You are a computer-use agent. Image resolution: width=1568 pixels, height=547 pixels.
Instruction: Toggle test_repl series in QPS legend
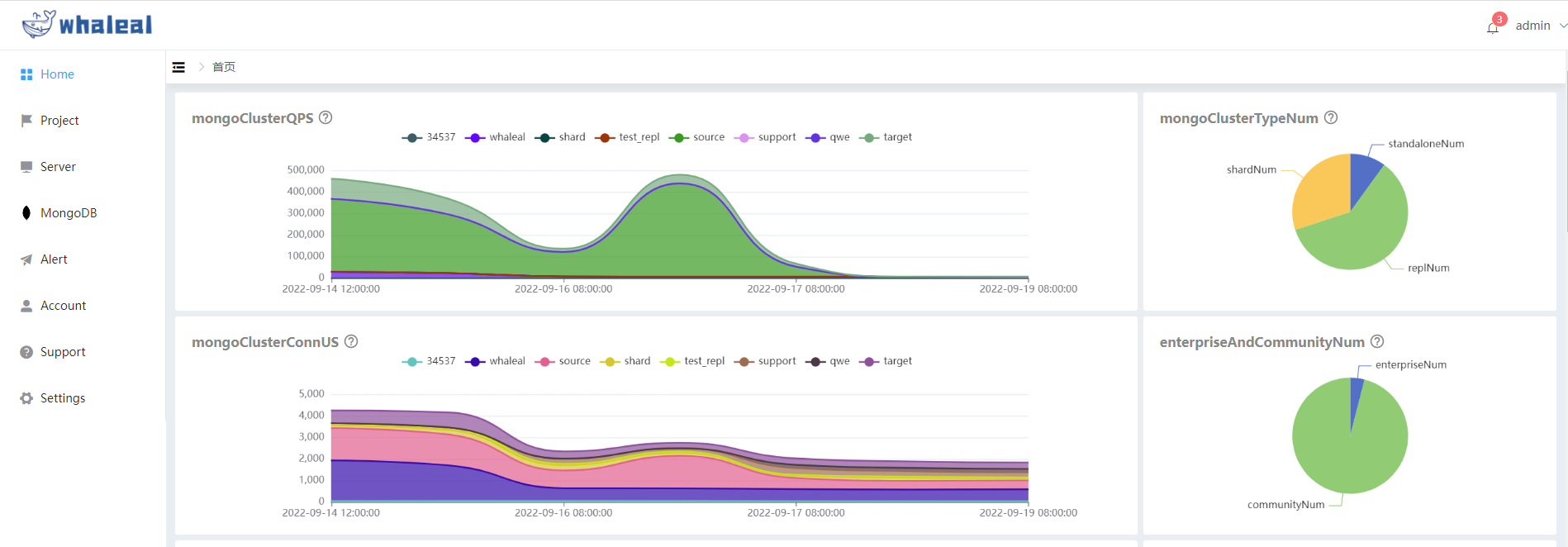pyautogui.click(x=628, y=137)
